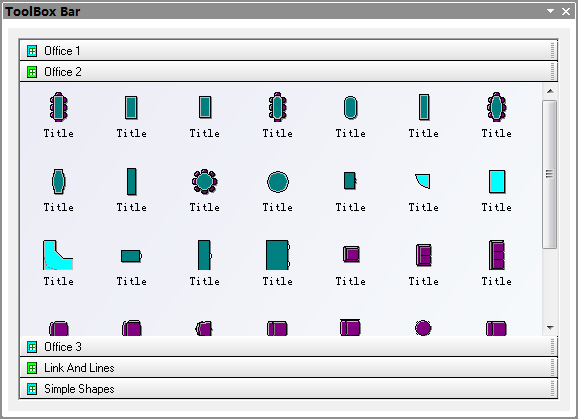Screen dimensions: 578x419
Task: Select the round table with purple chairs
Action: [205, 182]
